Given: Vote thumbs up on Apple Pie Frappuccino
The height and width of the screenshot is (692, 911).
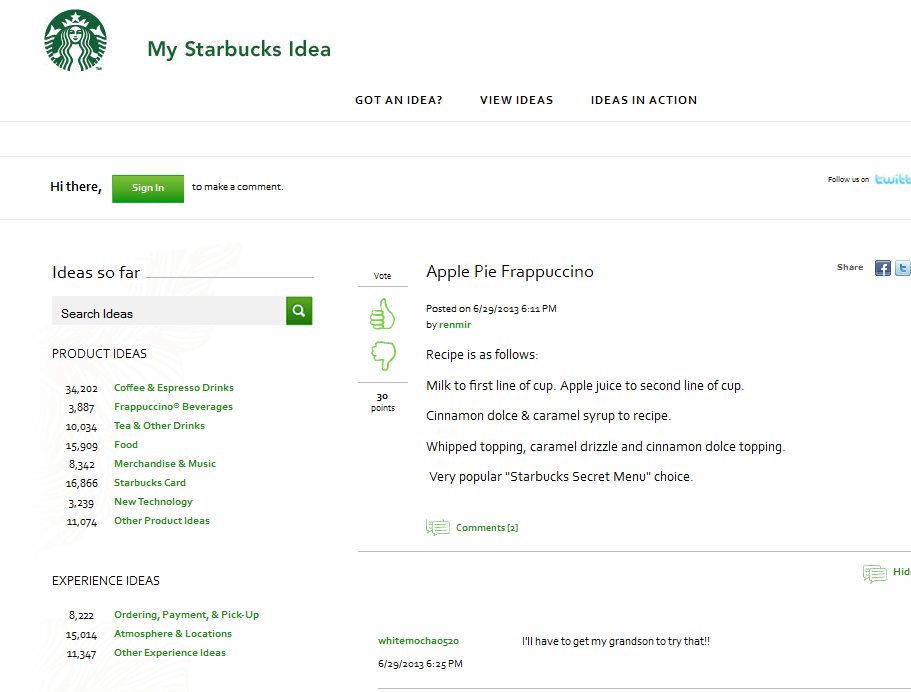Looking at the screenshot, I should (382, 314).
